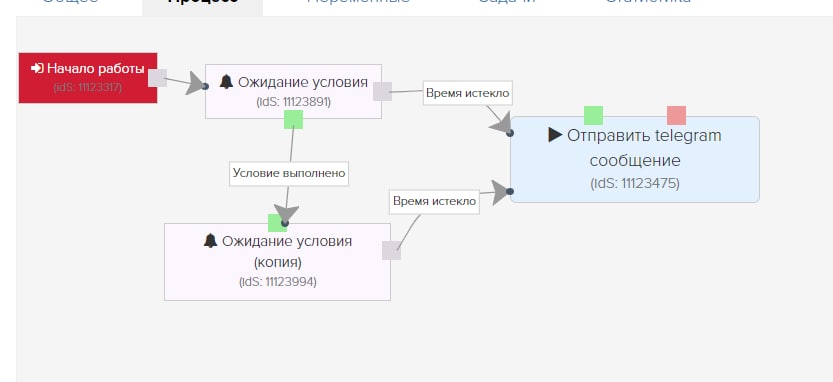Screen dimensions: 833x382
Task: Select the grey output connector of Начало работы
Action: (x=157, y=78)
